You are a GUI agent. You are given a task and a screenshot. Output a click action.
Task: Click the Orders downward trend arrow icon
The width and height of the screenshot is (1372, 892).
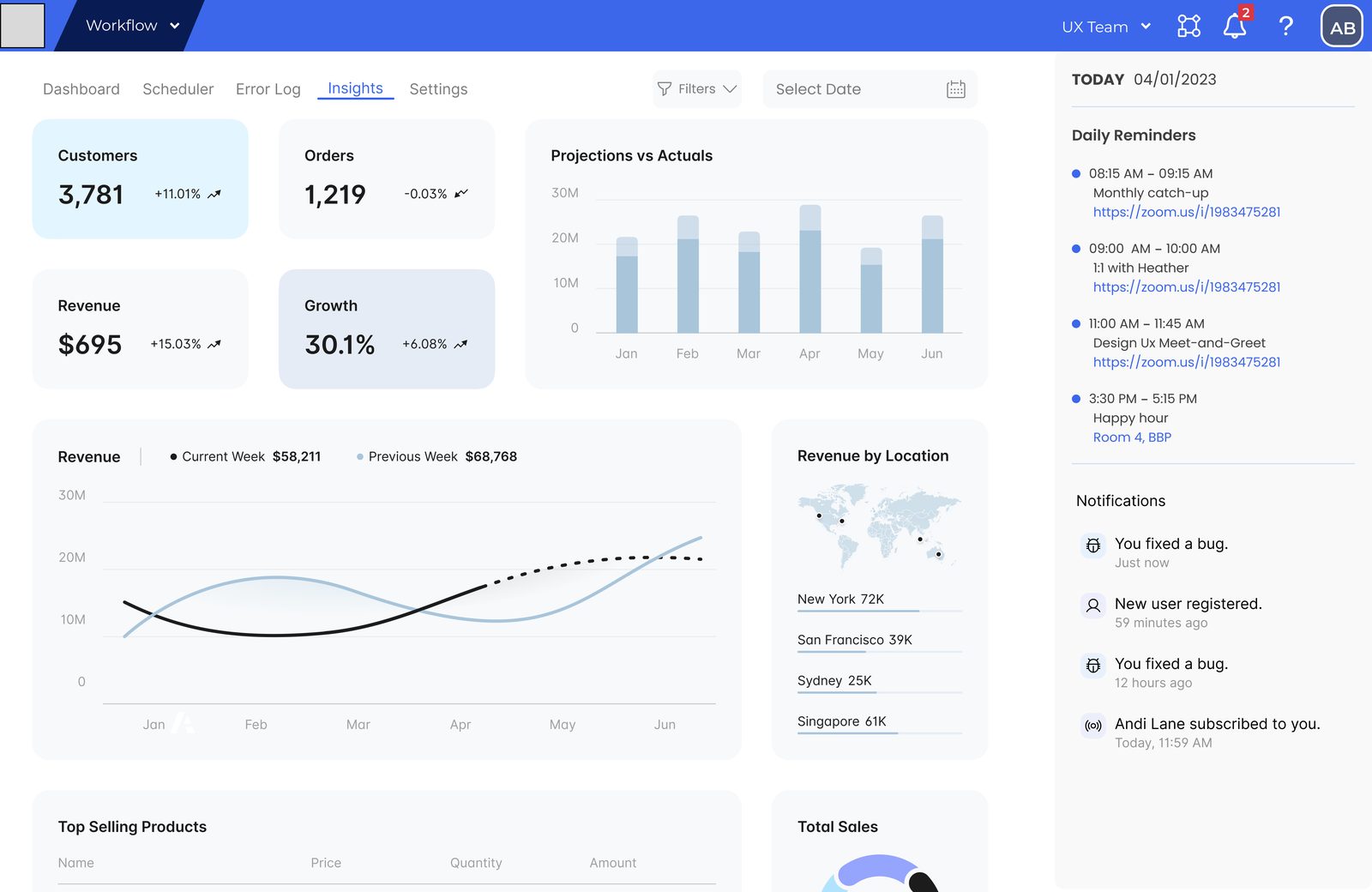pyautogui.click(x=461, y=194)
